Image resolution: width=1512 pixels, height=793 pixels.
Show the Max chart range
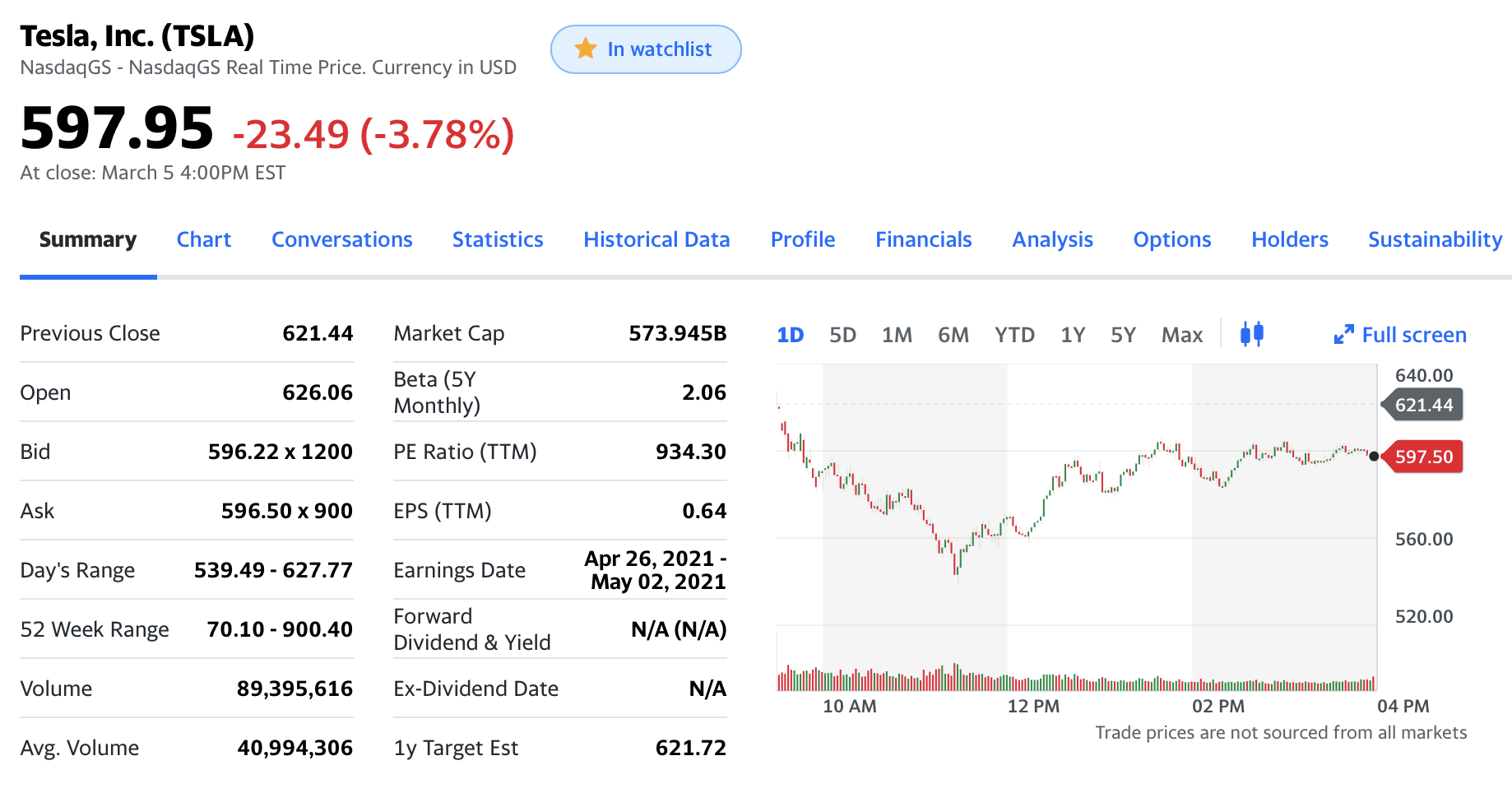(x=1181, y=335)
